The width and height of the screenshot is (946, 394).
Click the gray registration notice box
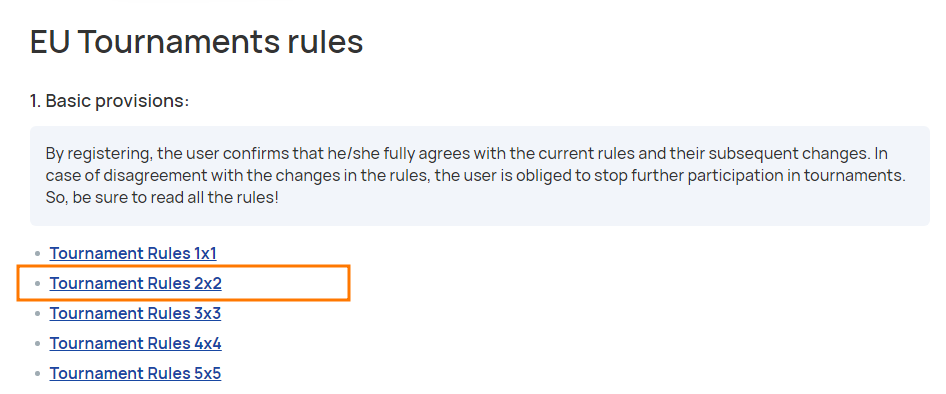[x=480, y=176]
